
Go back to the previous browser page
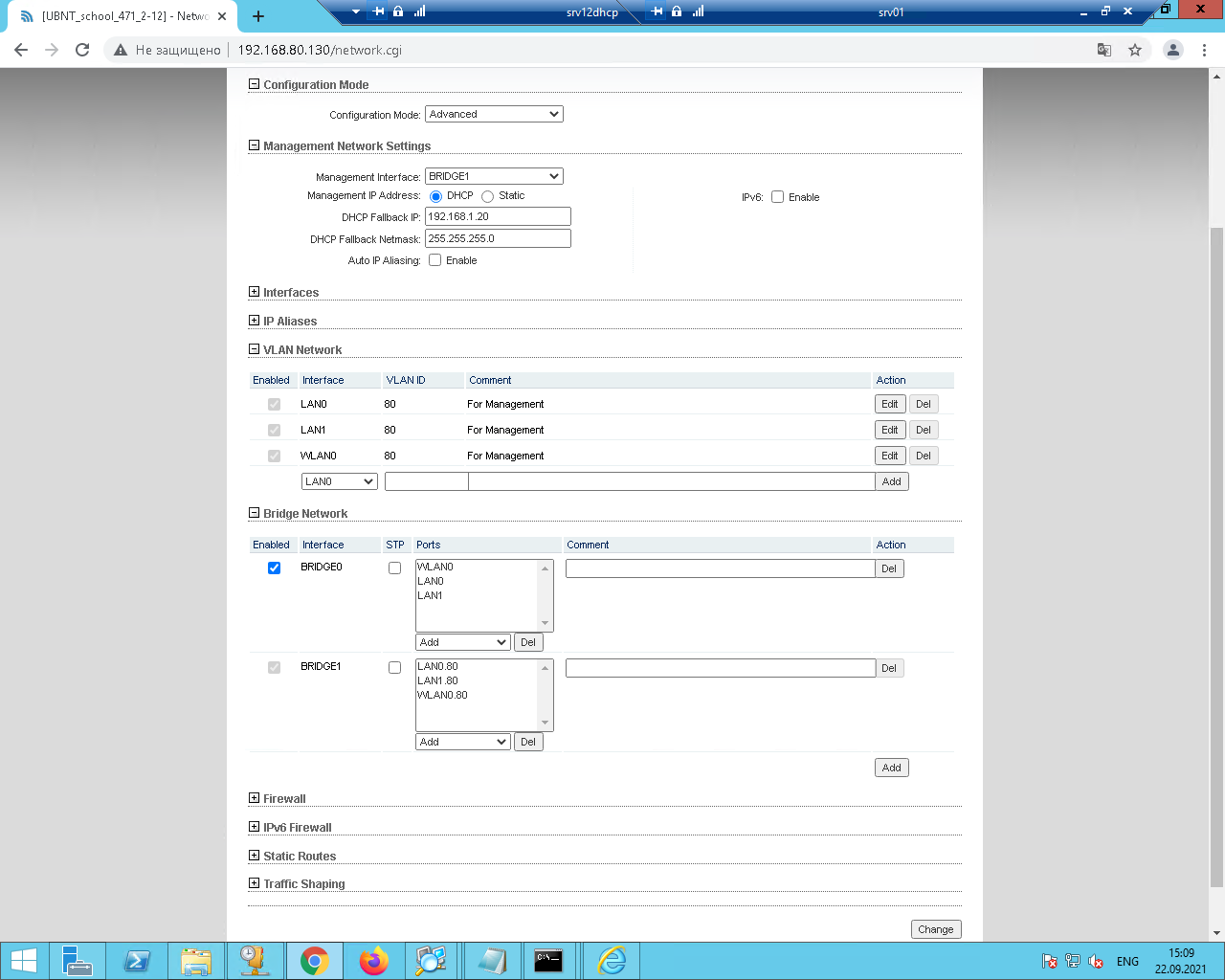[21, 50]
